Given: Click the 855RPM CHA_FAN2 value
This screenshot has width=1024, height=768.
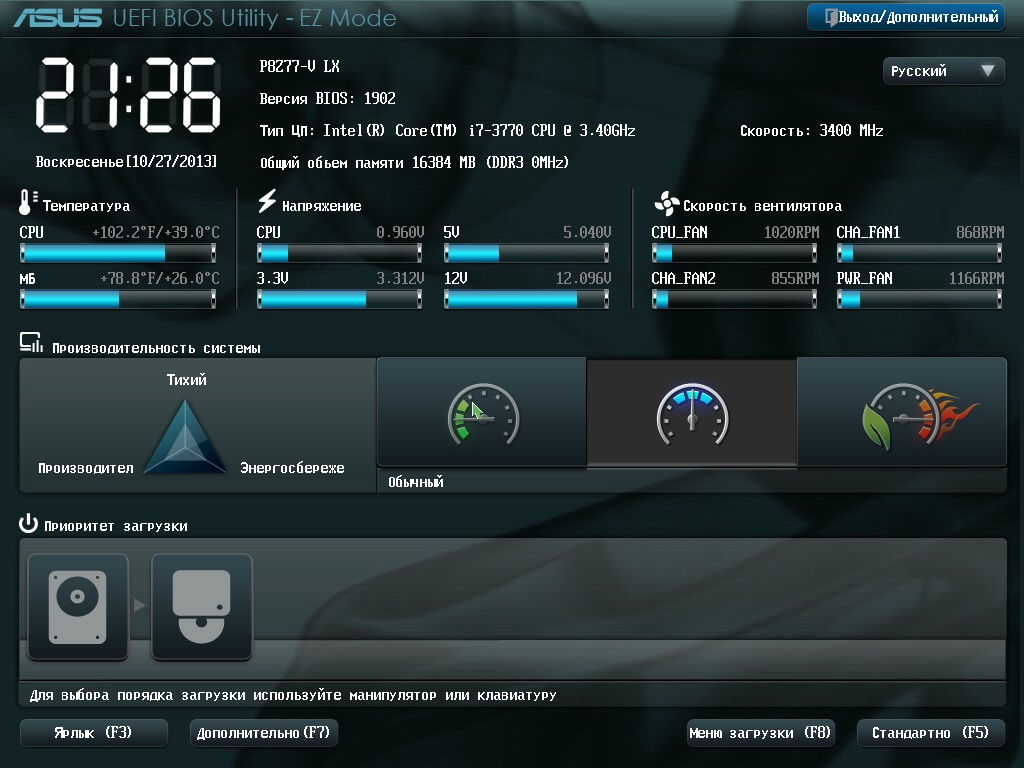Looking at the screenshot, I should coord(795,279).
